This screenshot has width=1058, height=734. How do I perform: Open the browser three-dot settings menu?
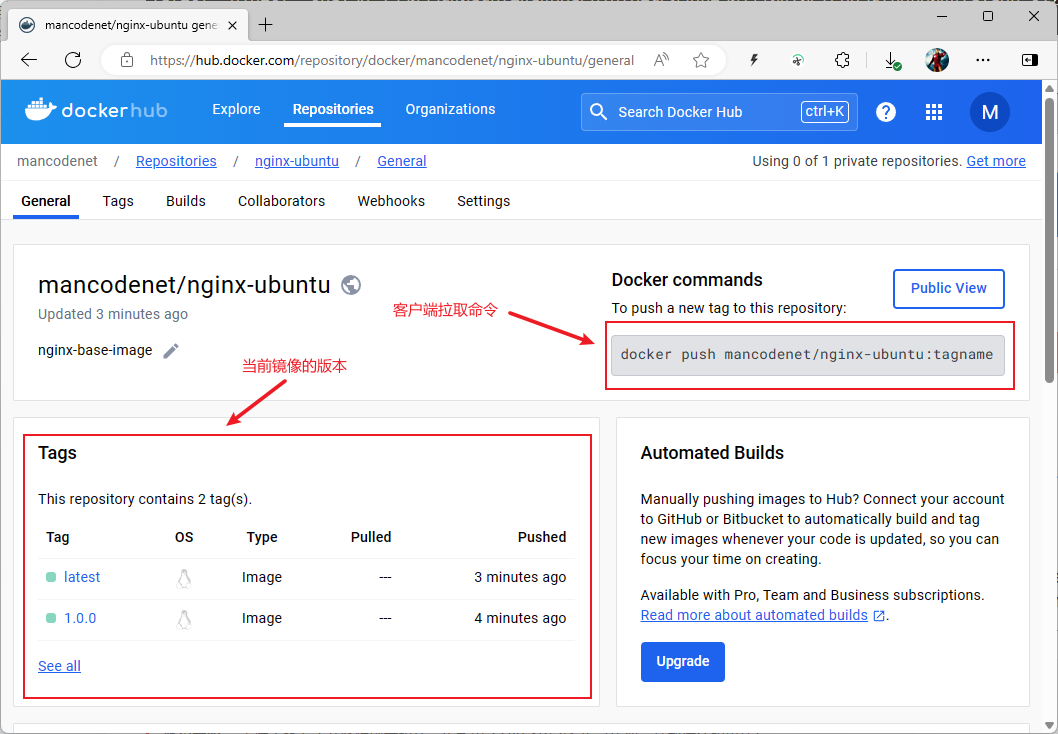(x=983, y=60)
